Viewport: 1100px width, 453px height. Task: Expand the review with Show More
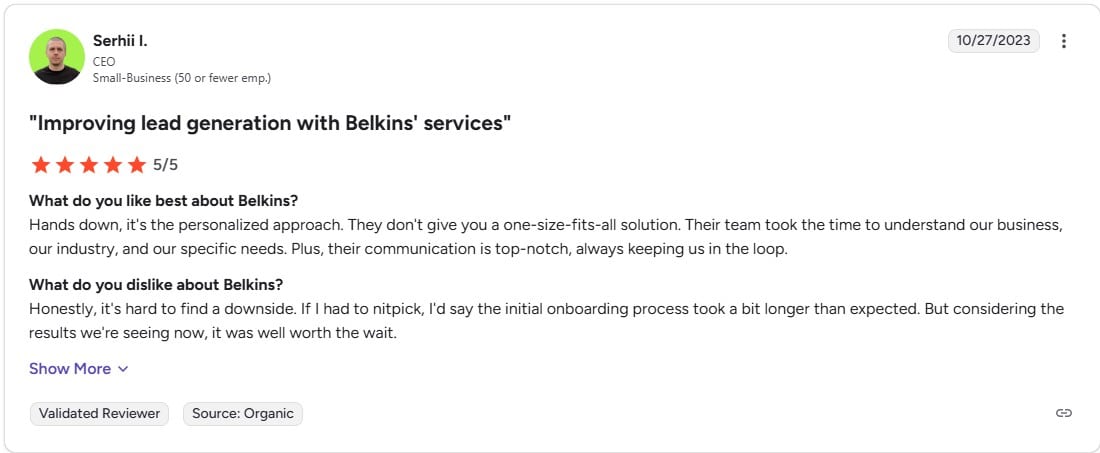(70, 369)
